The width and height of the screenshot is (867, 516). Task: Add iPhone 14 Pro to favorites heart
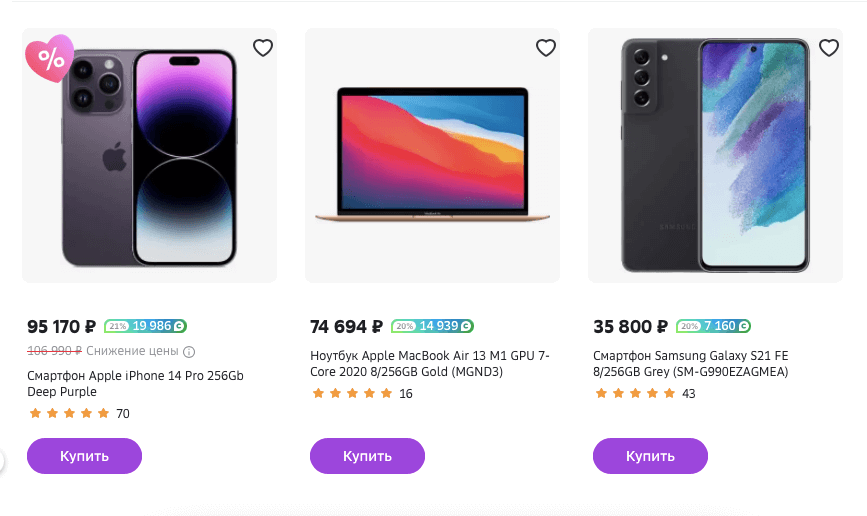click(263, 48)
